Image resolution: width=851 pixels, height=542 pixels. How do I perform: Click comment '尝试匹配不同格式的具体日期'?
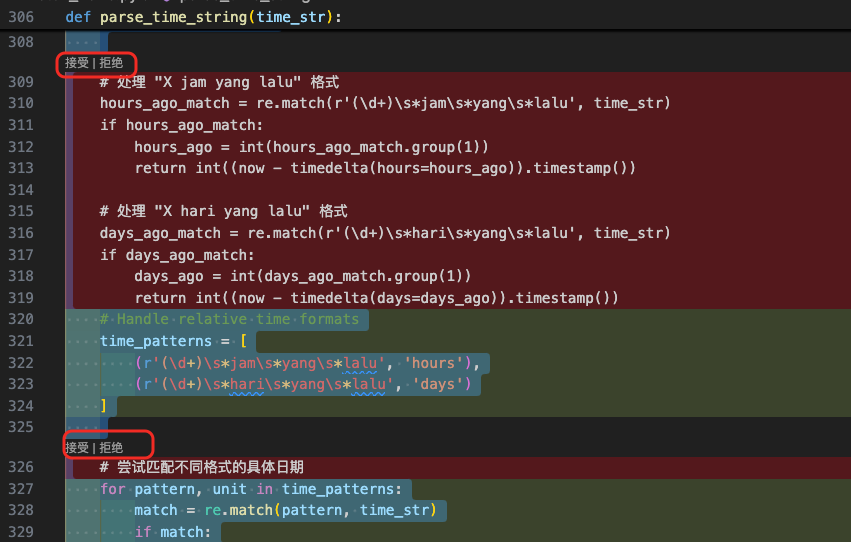click(202, 467)
